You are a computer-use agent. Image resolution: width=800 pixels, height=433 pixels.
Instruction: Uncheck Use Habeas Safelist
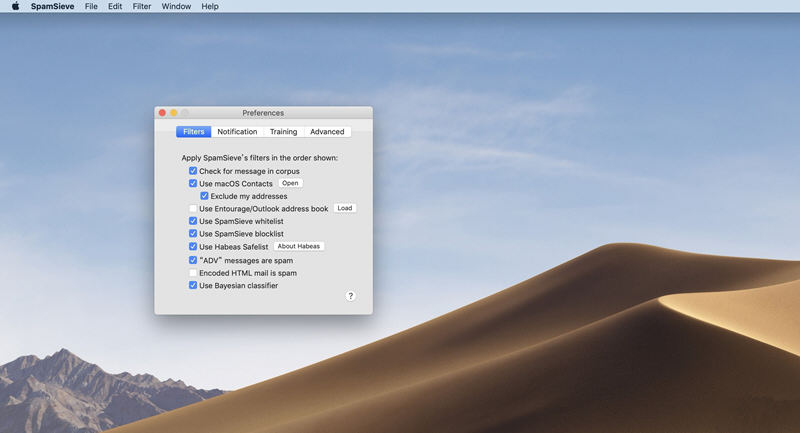click(193, 246)
